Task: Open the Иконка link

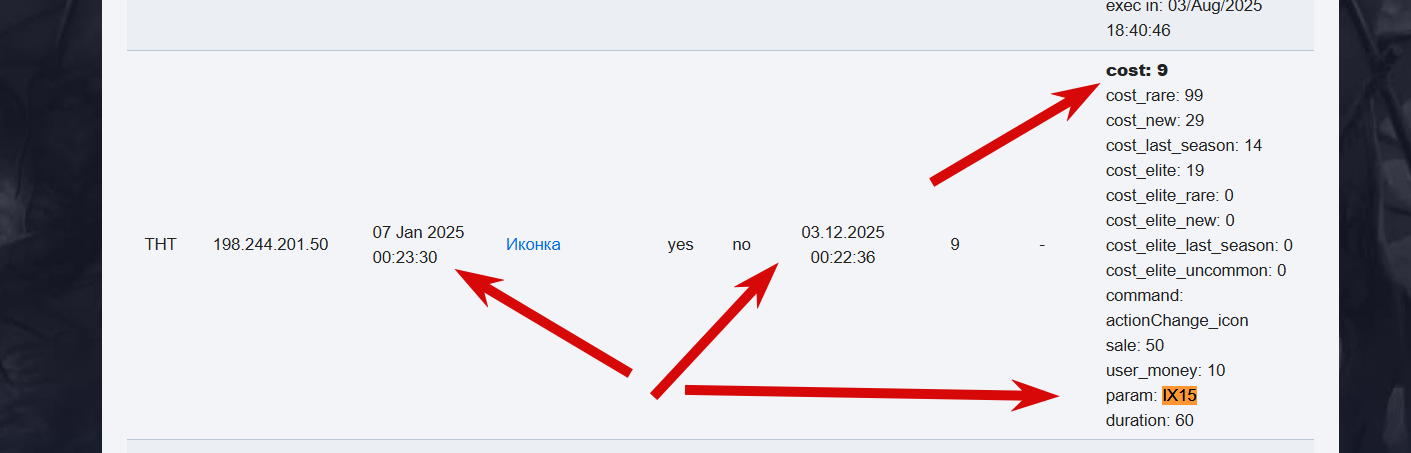Action: (533, 245)
